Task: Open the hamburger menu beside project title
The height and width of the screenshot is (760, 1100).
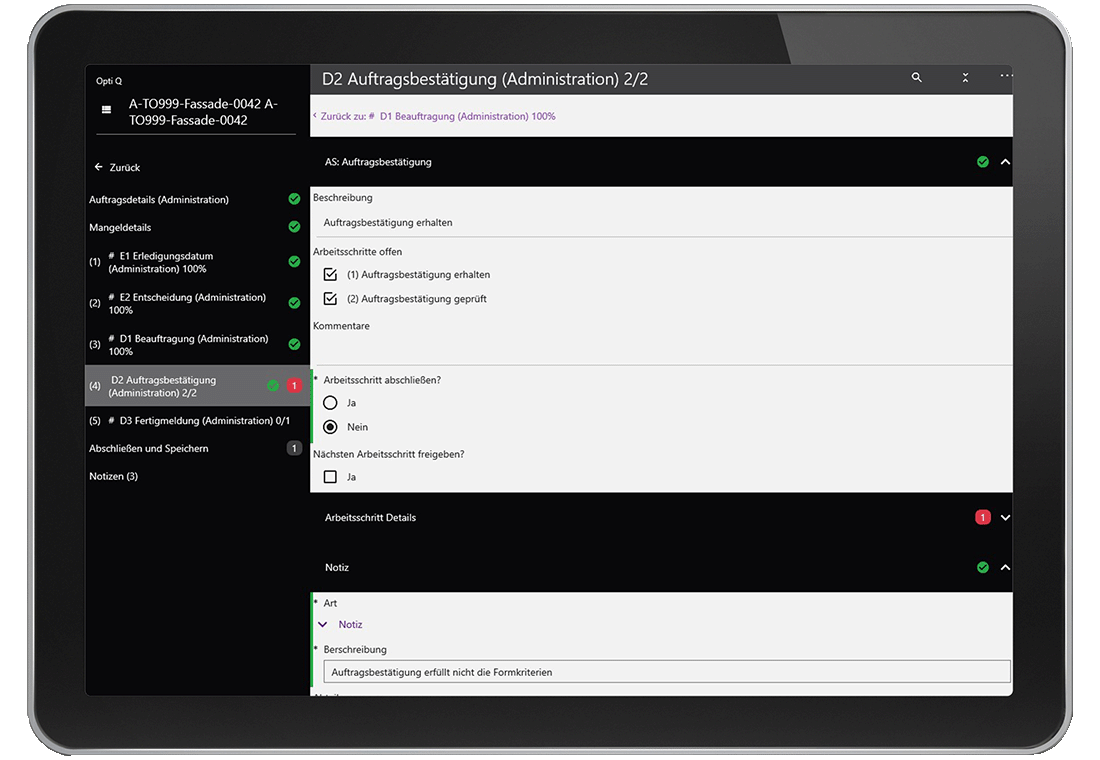Action: 106,111
